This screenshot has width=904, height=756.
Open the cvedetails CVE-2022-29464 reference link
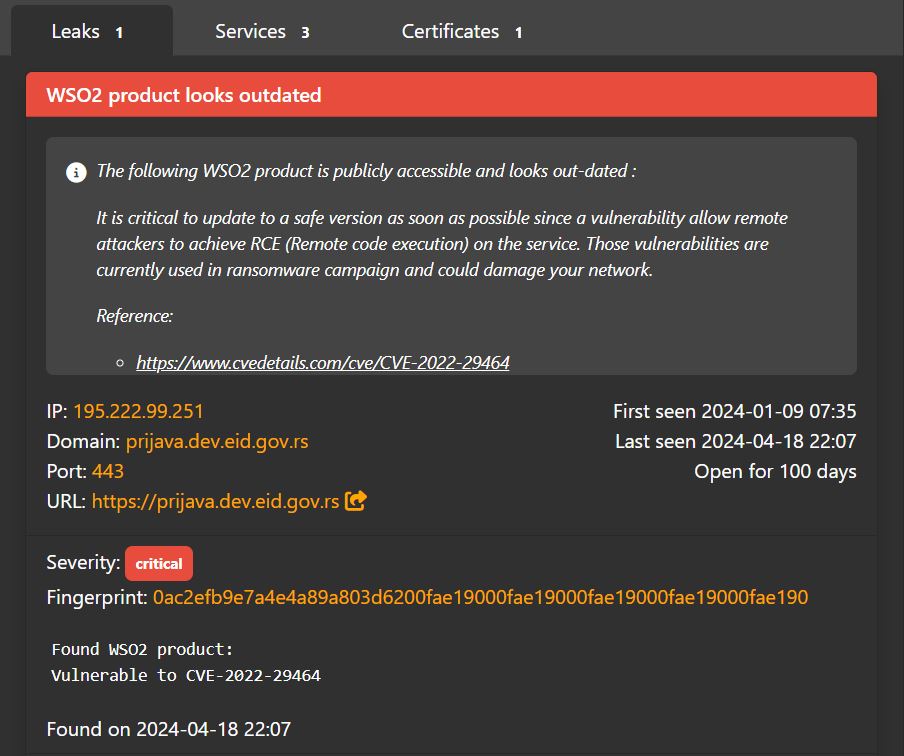coord(323,362)
